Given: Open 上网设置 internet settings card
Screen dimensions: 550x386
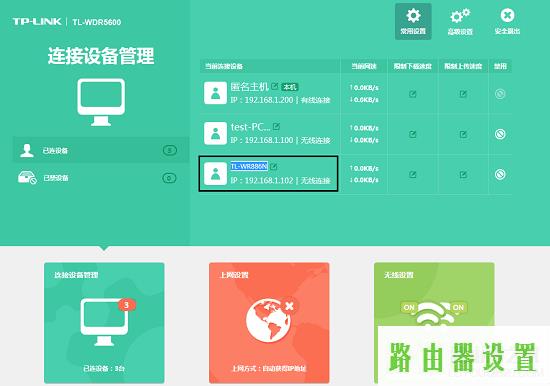Looking at the screenshot, I should 269,323.
